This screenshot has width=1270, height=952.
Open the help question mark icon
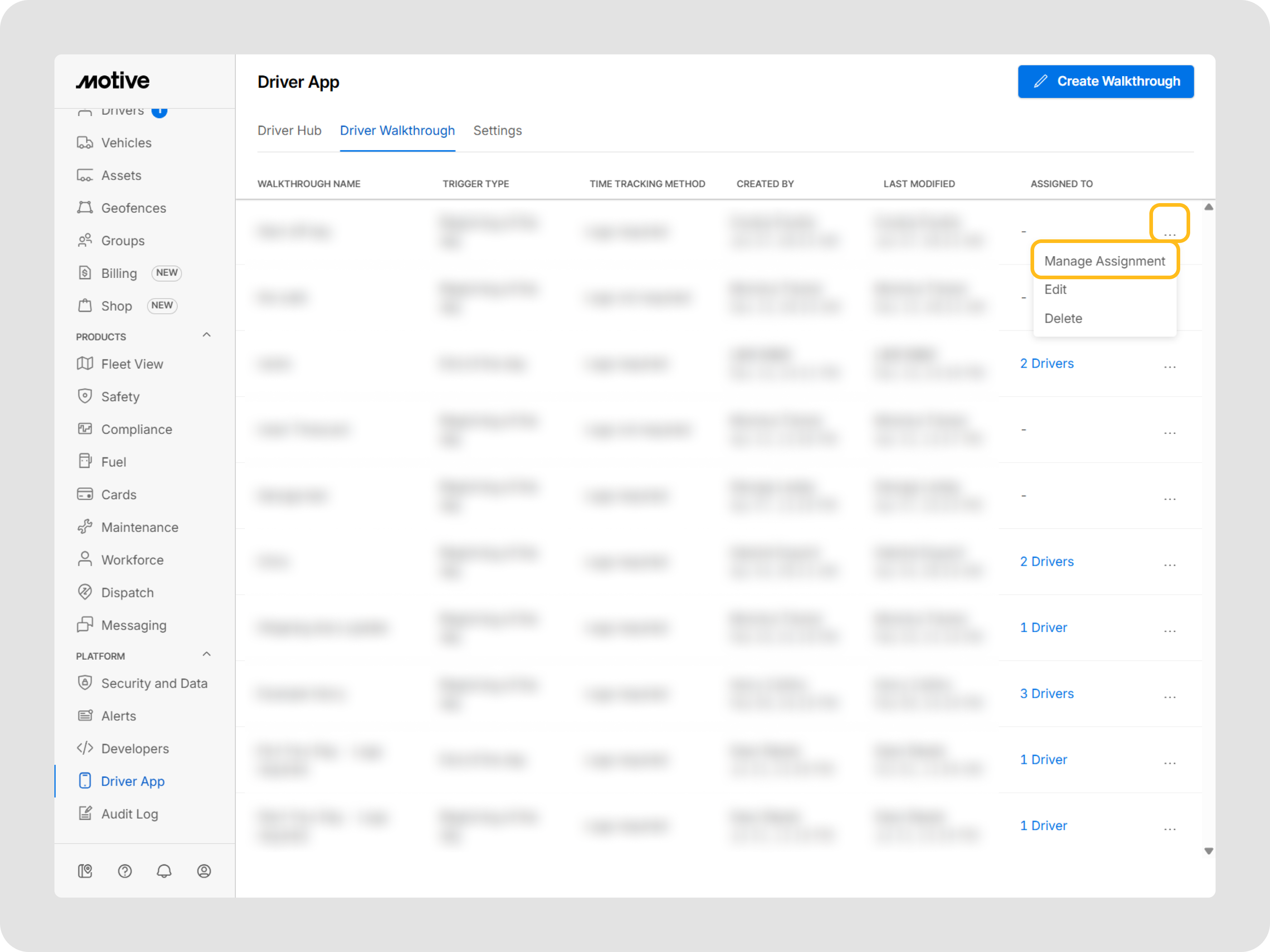pyautogui.click(x=125, y=871)
